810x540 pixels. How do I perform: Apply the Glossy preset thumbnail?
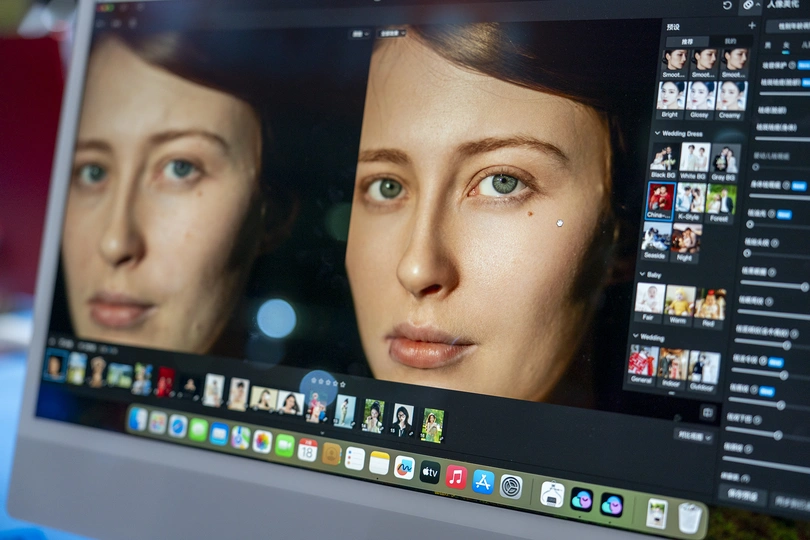[x=701, y=96]
